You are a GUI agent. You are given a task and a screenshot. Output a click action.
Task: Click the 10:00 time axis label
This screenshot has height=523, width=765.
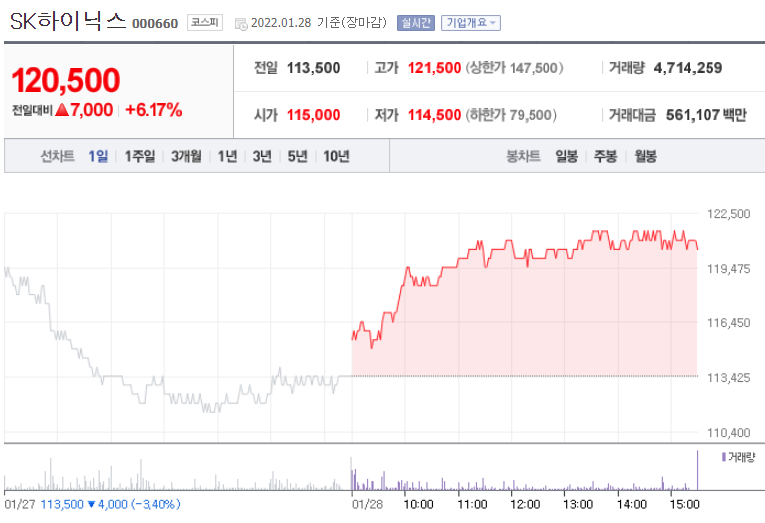tap(419, 504)
